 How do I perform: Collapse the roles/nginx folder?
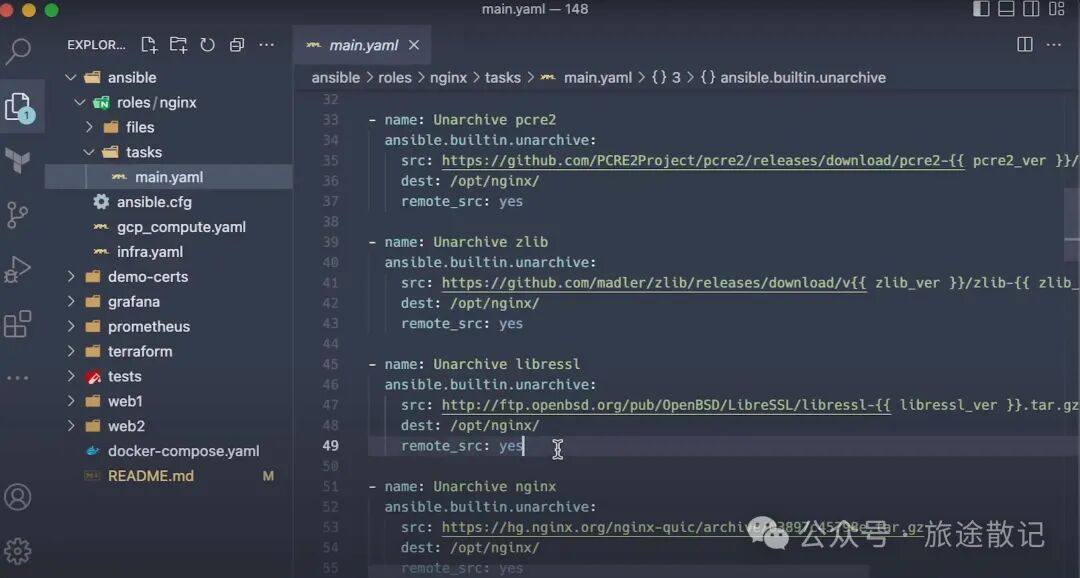[81, 103]
